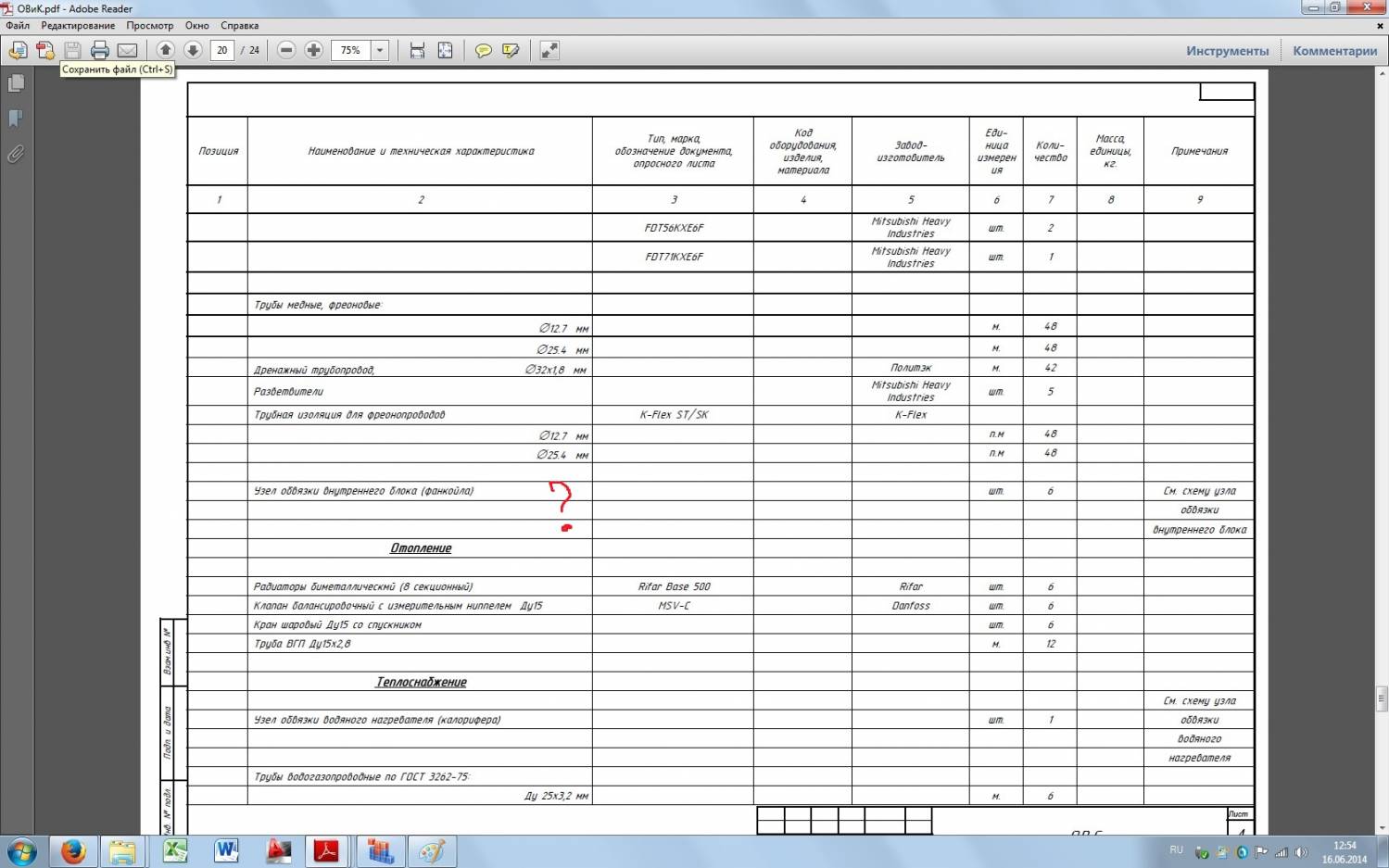Image resolution: width=1389 pixels, height=868 pixels.
Task: Zoom out with the minus button
Action: (286, 50)
